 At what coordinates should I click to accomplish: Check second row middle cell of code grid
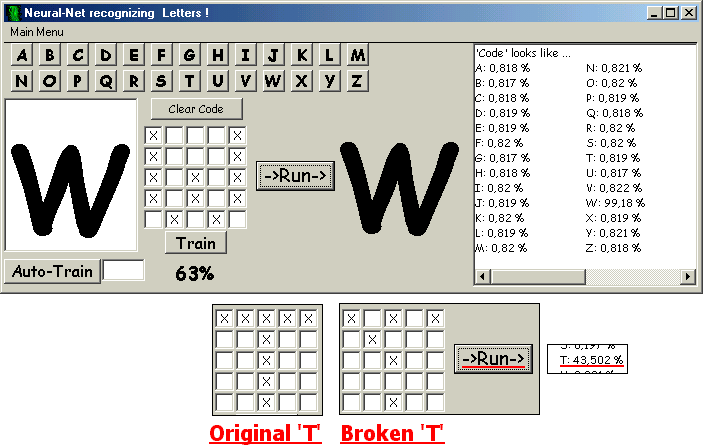point(195,157)
